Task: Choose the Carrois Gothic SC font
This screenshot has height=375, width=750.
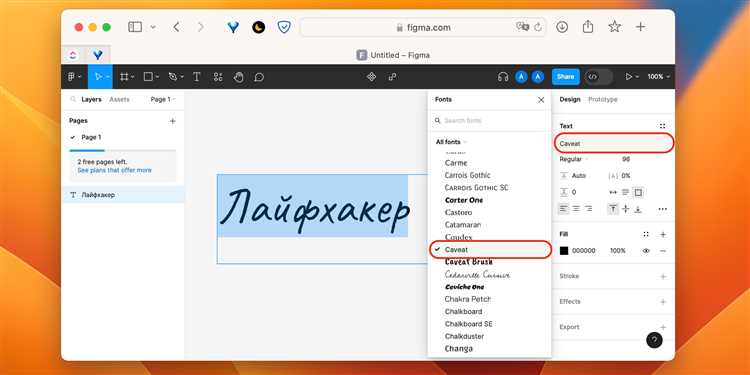Action: pos(476,188)
